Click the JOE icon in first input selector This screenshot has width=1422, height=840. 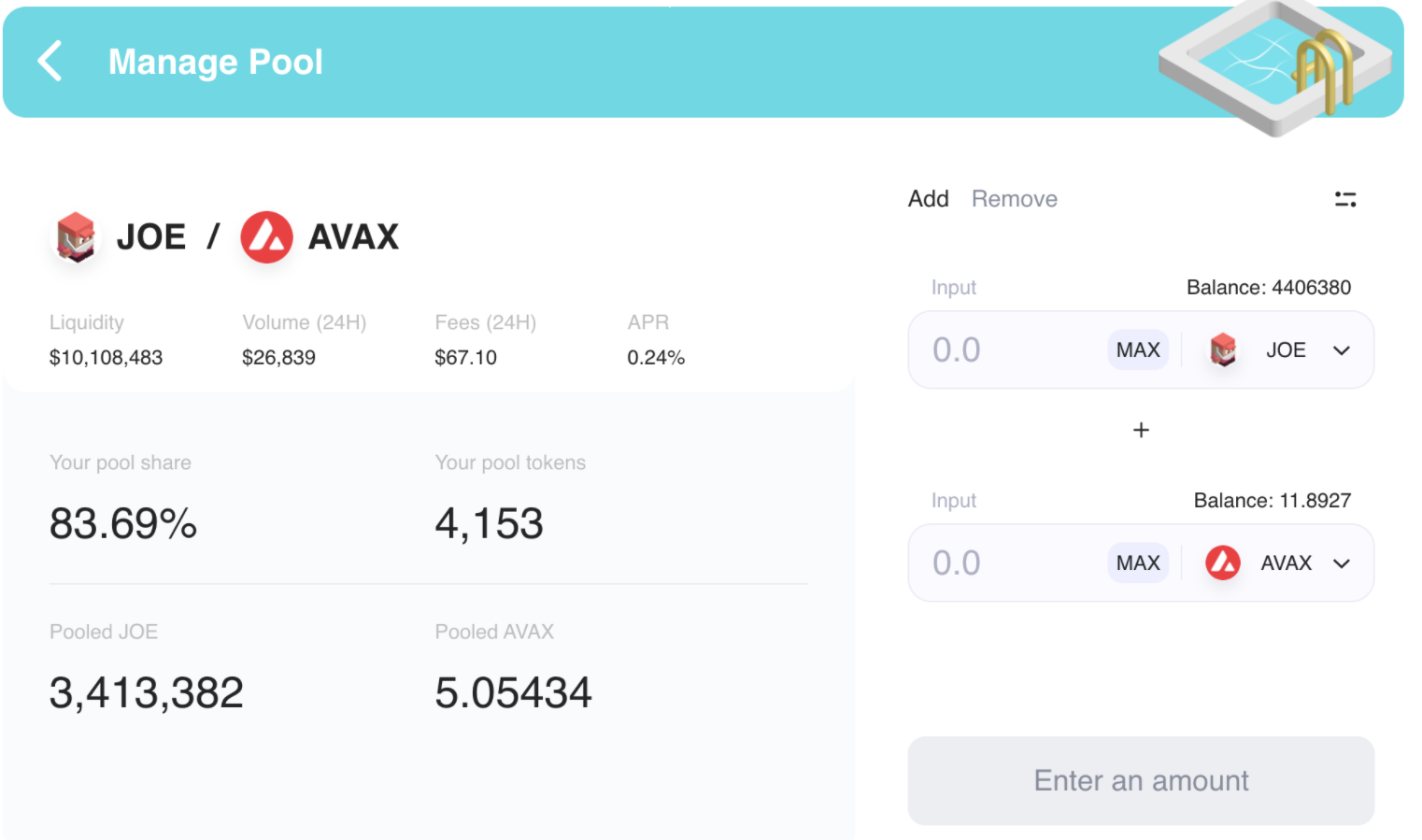coord(1223,350)
